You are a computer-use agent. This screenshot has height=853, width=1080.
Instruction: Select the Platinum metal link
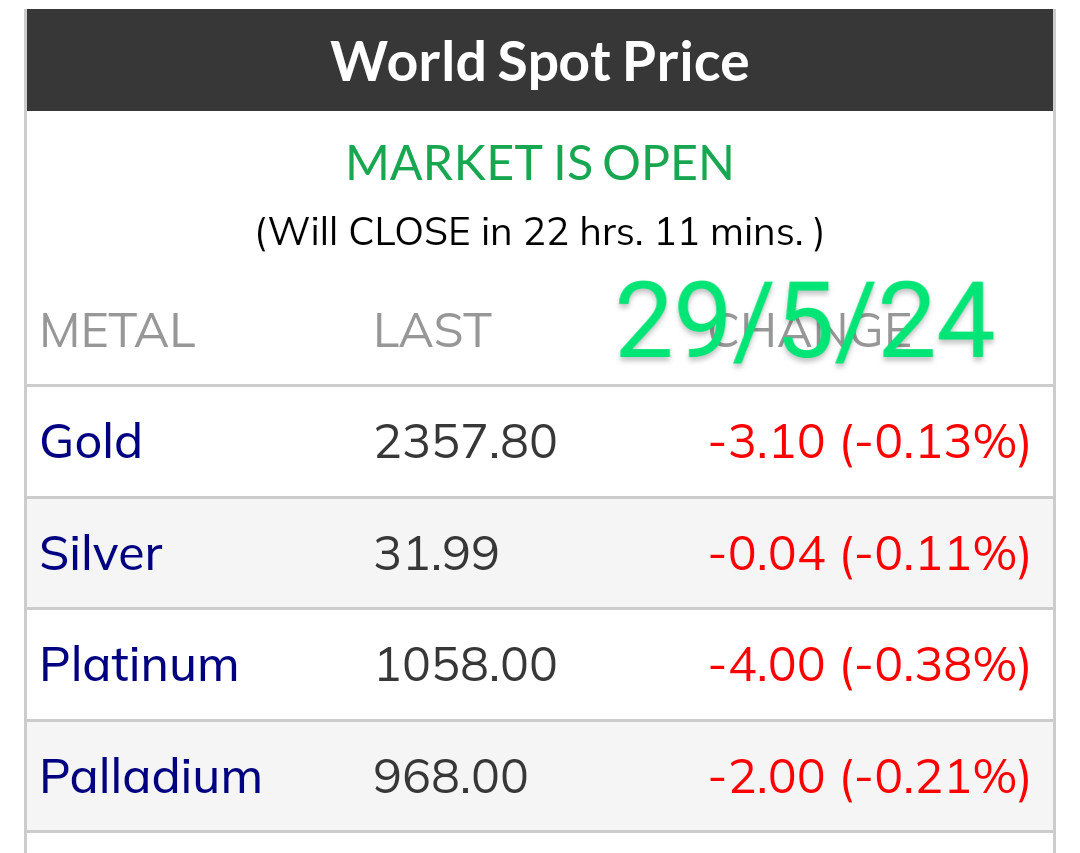click(x=139, y=665)
